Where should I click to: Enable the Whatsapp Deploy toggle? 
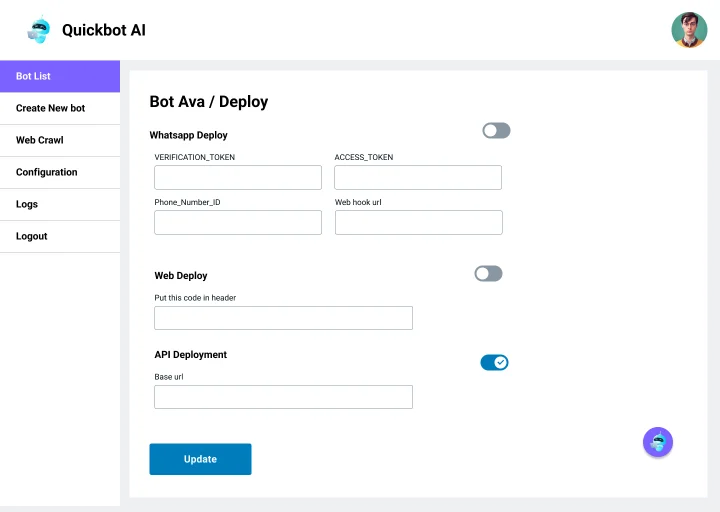coord(496,130)
